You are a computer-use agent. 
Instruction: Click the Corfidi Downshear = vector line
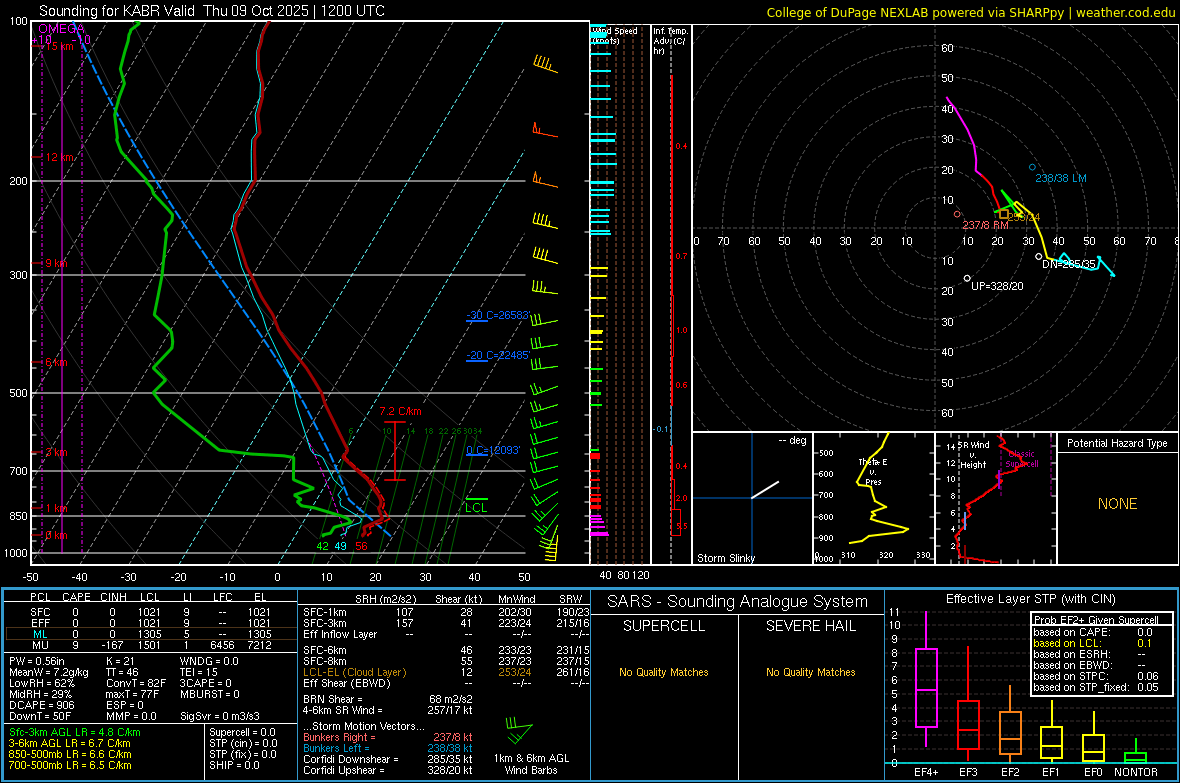point(388,760)
